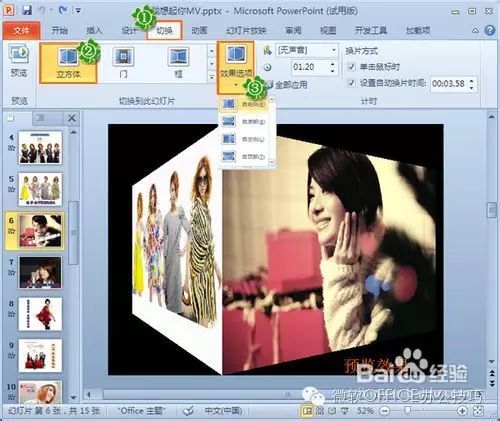Close the slide thumbnail pane
The height and width of the screenshot is (421, 500).
coord(72,118)
